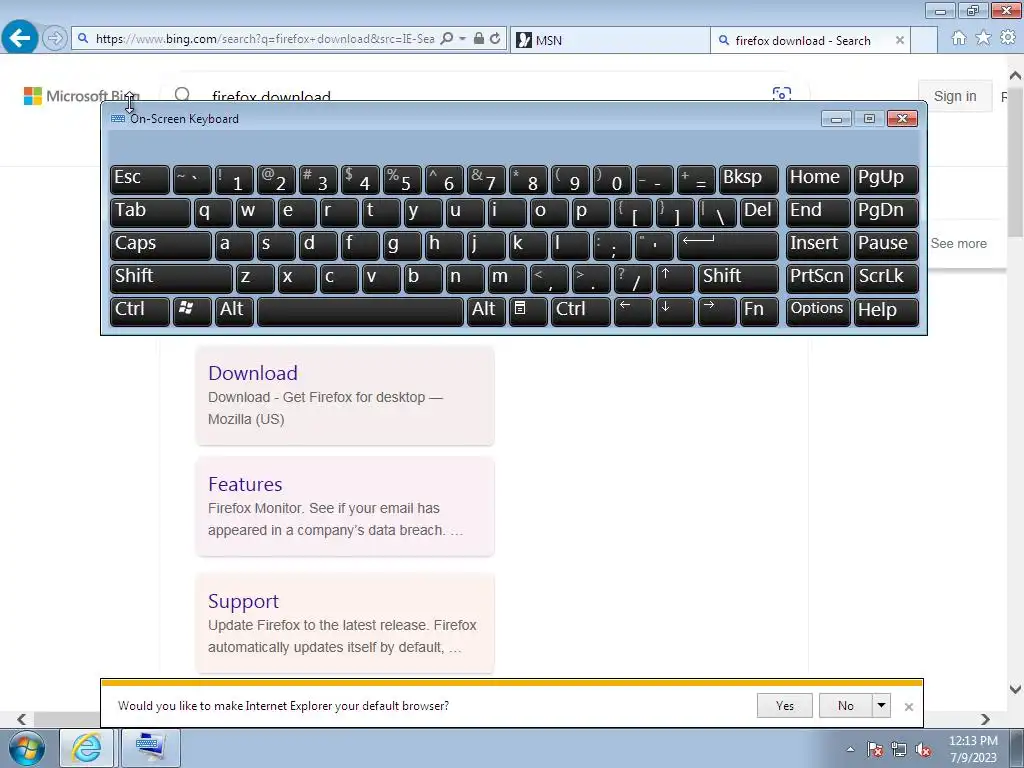The image size is (1024, 768).
Task: Show hidden system tray icons arrow
Action: tap(850, 749)
